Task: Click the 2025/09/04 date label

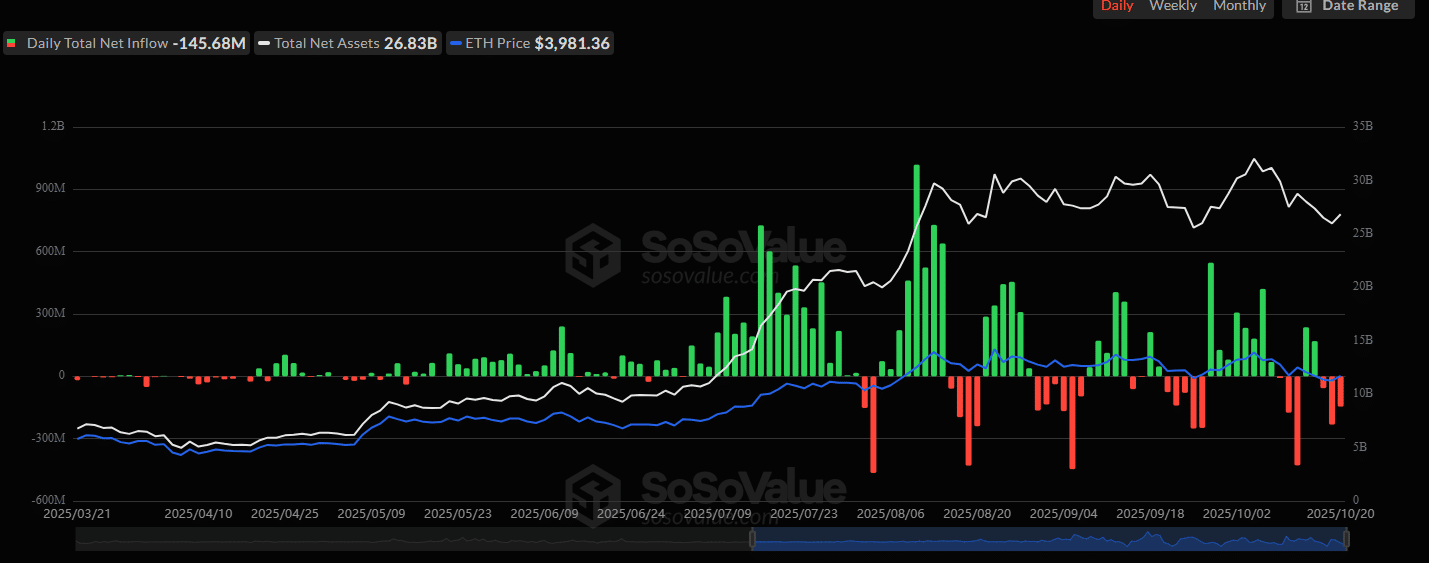Action: coord(1063,514)
